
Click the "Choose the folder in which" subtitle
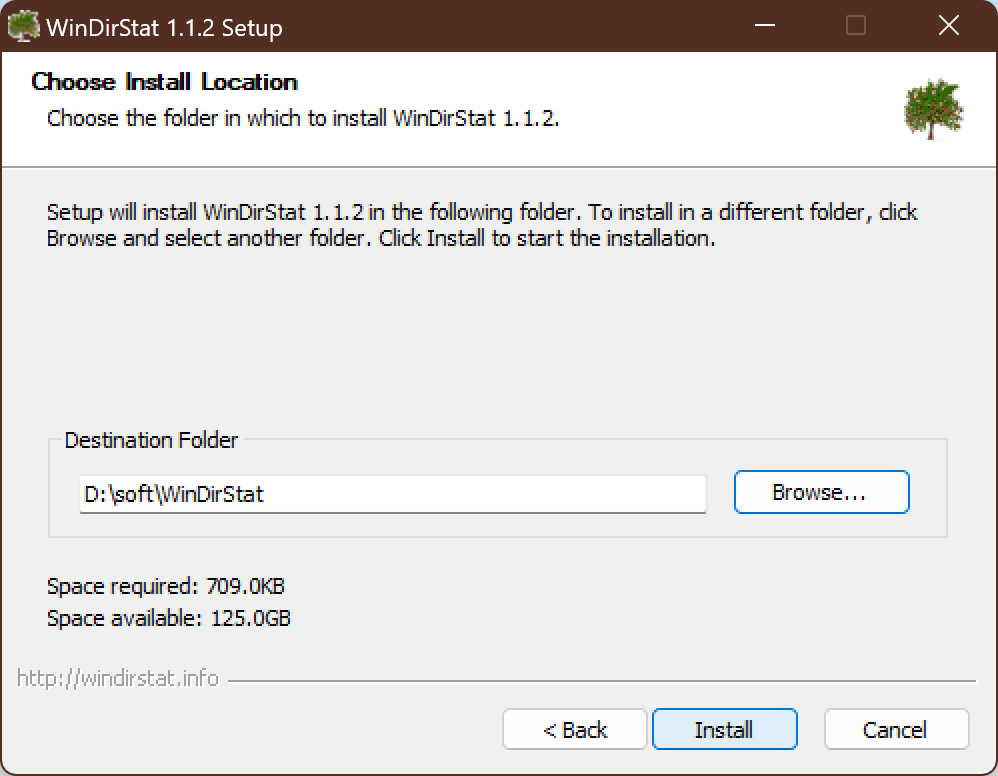click(303, 118)
